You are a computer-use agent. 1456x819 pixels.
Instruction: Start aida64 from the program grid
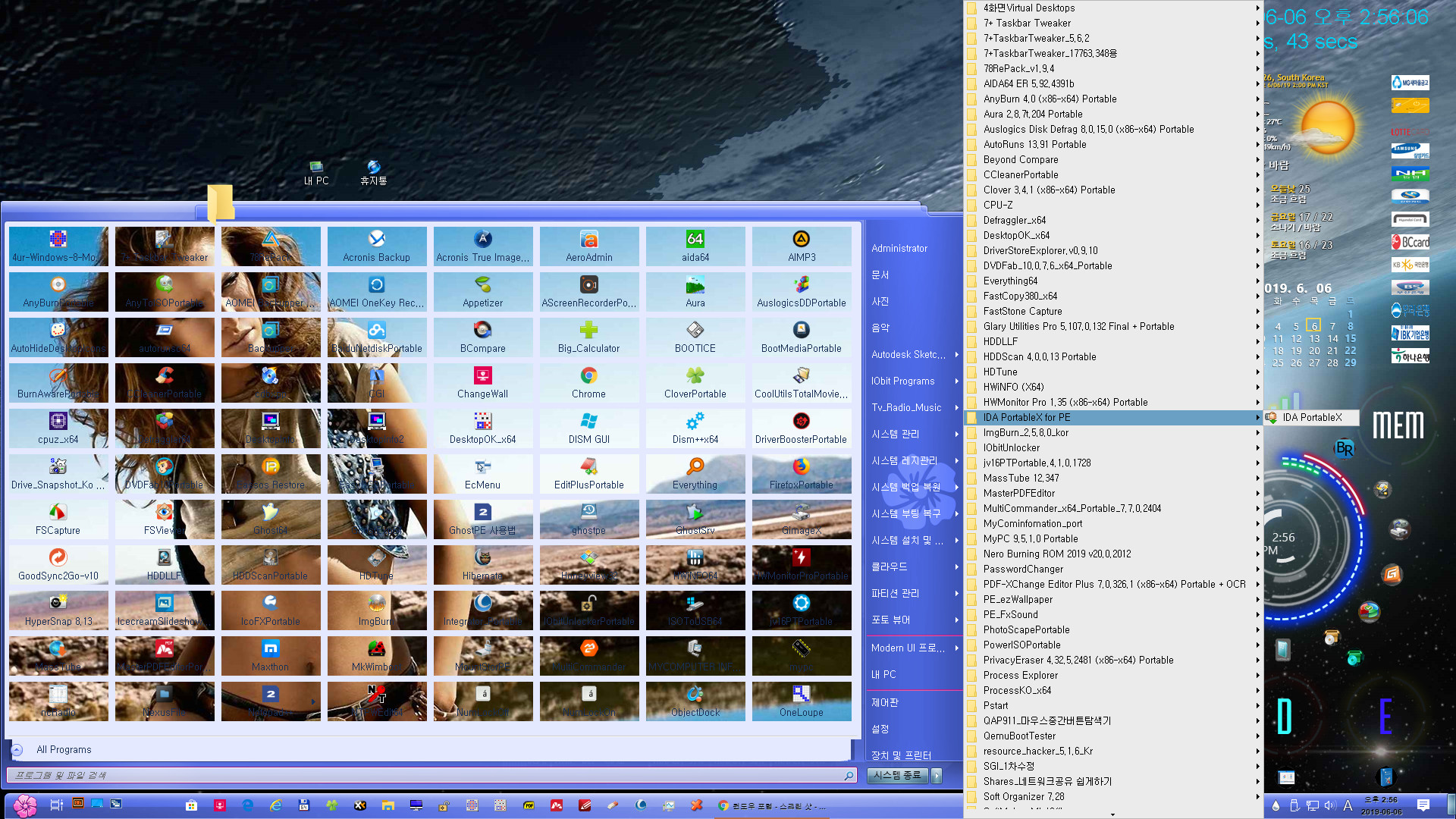point(695,246)
